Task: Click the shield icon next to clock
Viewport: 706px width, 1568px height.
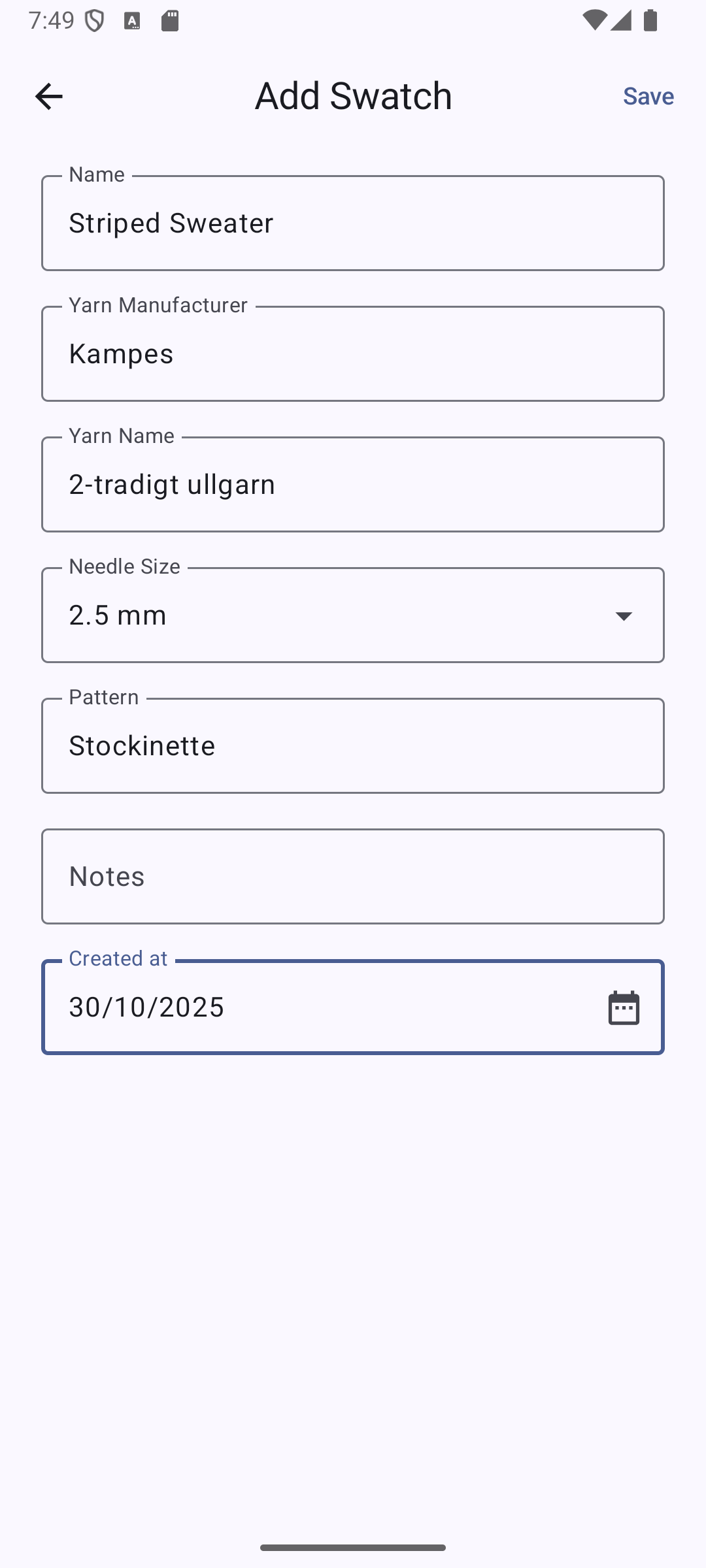Action: pos(93,21)
